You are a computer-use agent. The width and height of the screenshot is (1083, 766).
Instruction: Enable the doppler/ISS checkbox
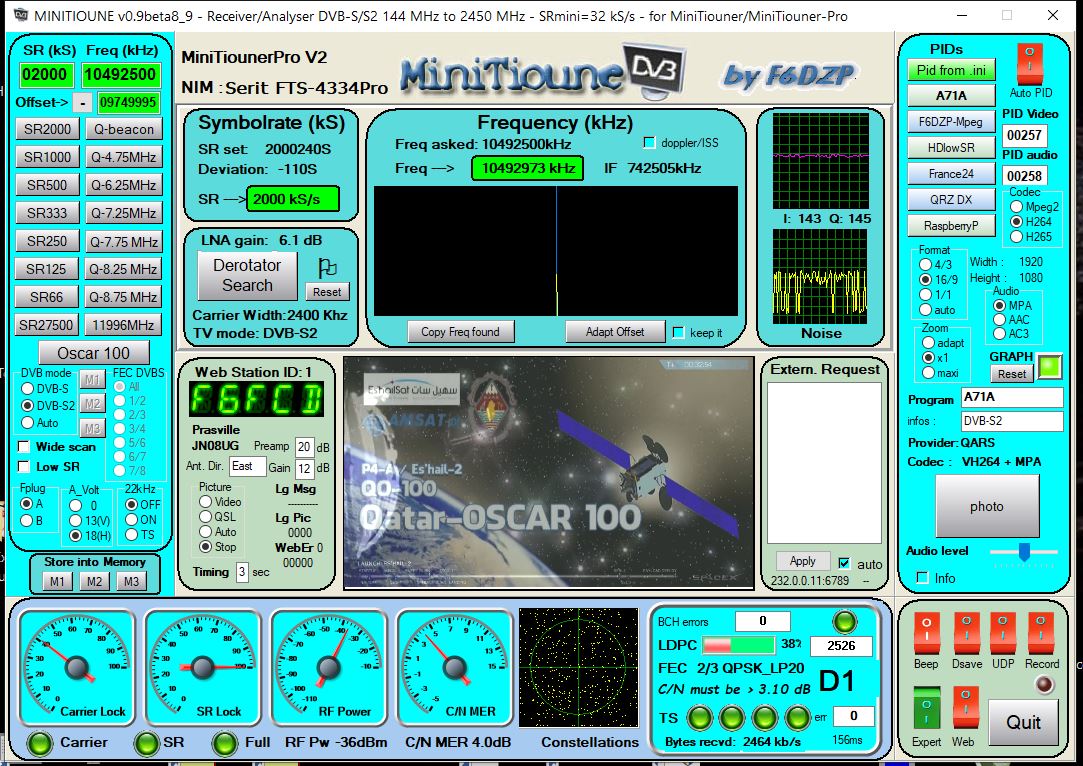coord(649,143)
